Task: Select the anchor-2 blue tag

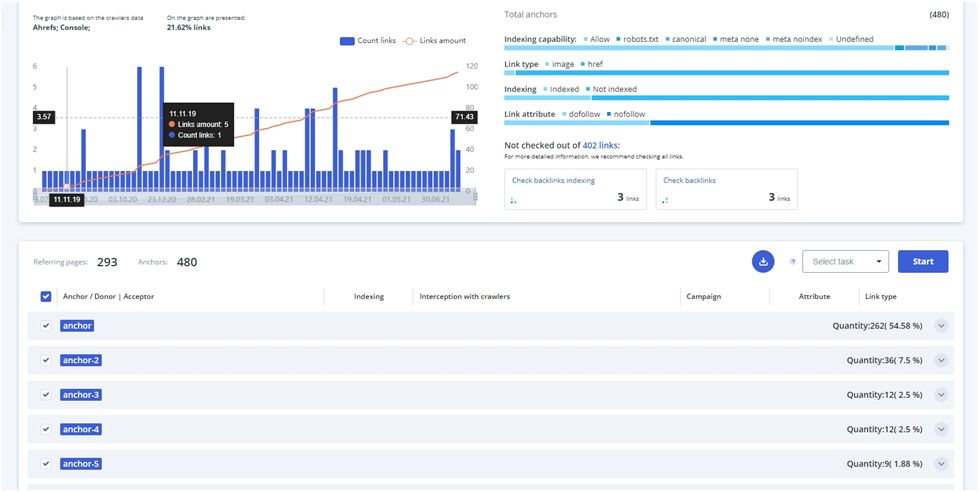Action: pyautogui.click(x=80, y=360)
